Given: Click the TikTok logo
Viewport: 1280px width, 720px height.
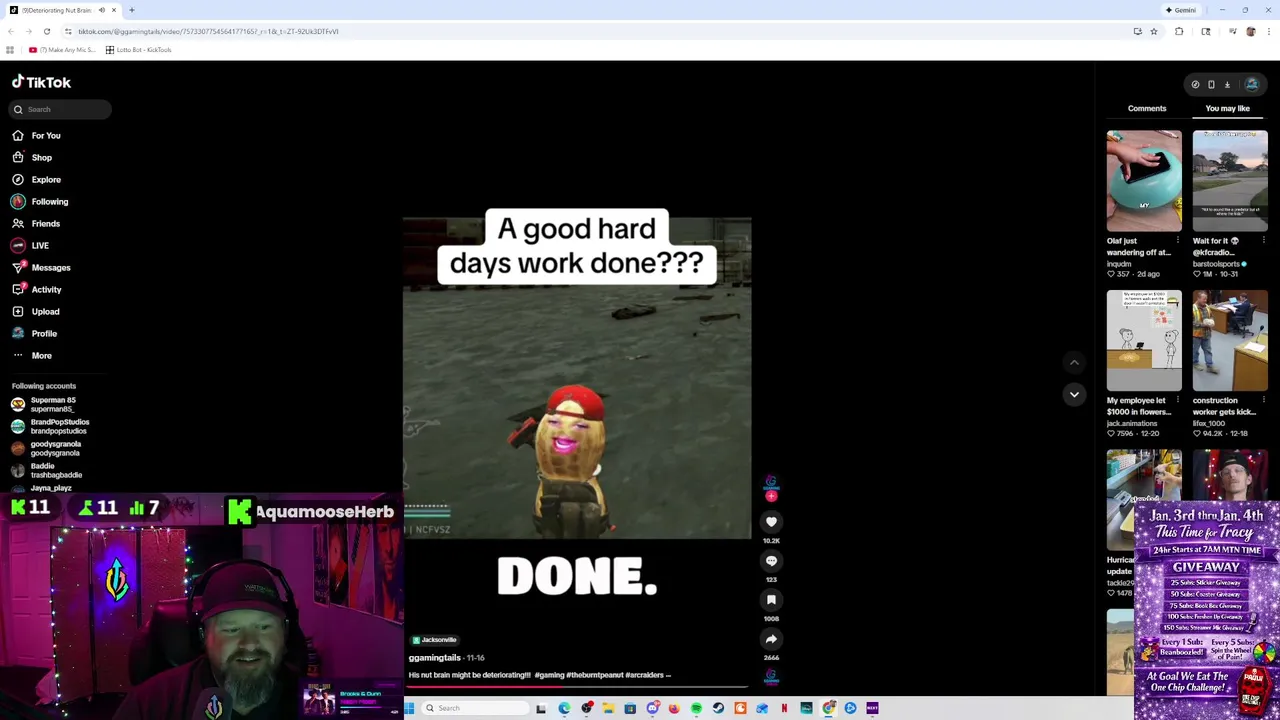Looking at the screenshot, I should [x=41, y=82].
